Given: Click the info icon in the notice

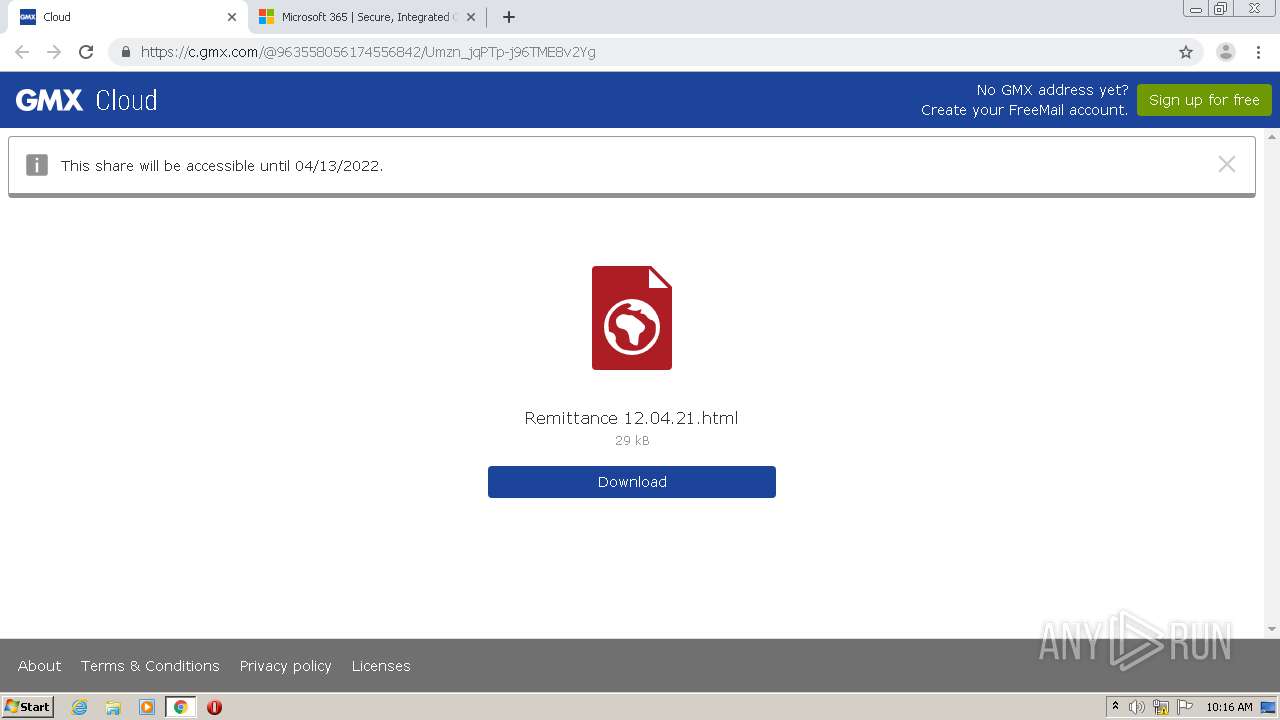Looking at the screenshot, I should [x=37, y=165].
